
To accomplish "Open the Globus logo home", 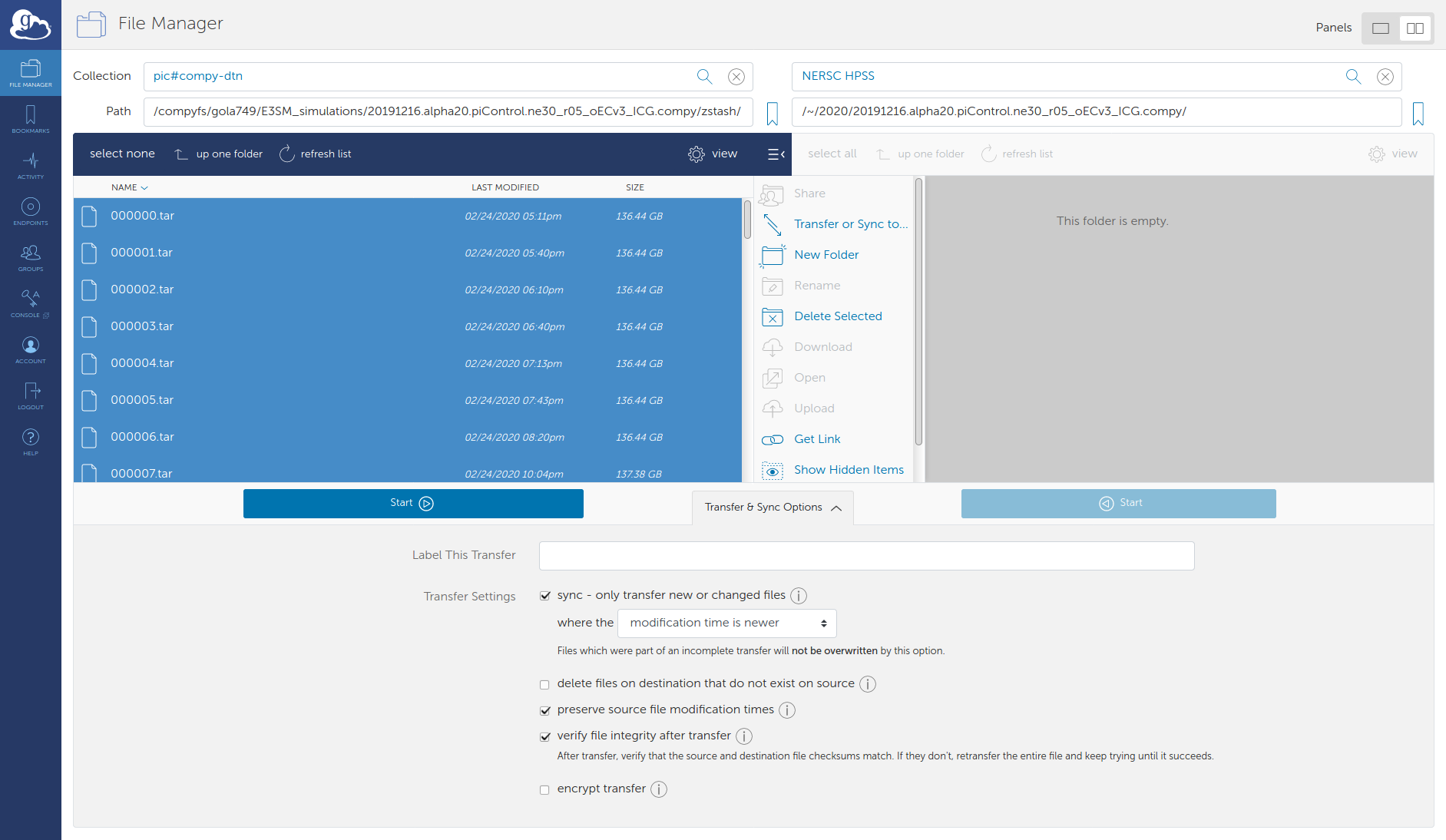I will pos(30,25).
